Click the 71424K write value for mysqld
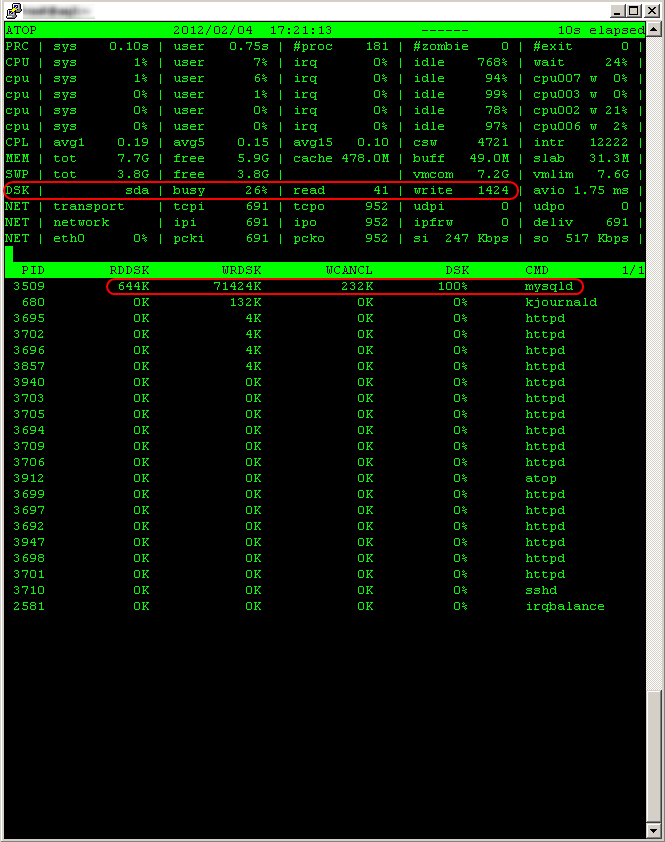 237,286
